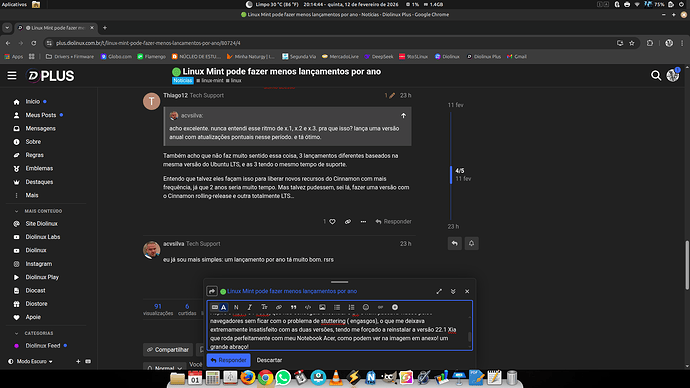Image resolution: width=690 pixels, height=388 pixels.
Task: Open keyboard shortcuts icon in sidebar footer
Action: coord(88,362)
